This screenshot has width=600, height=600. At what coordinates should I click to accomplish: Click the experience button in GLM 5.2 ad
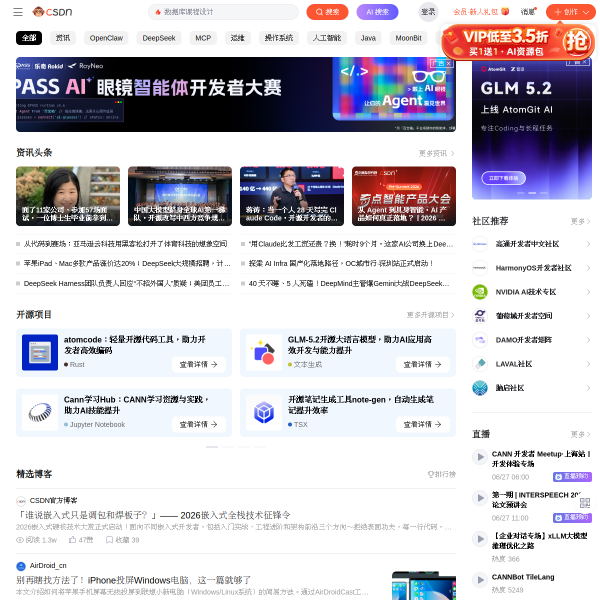[503, 178]
